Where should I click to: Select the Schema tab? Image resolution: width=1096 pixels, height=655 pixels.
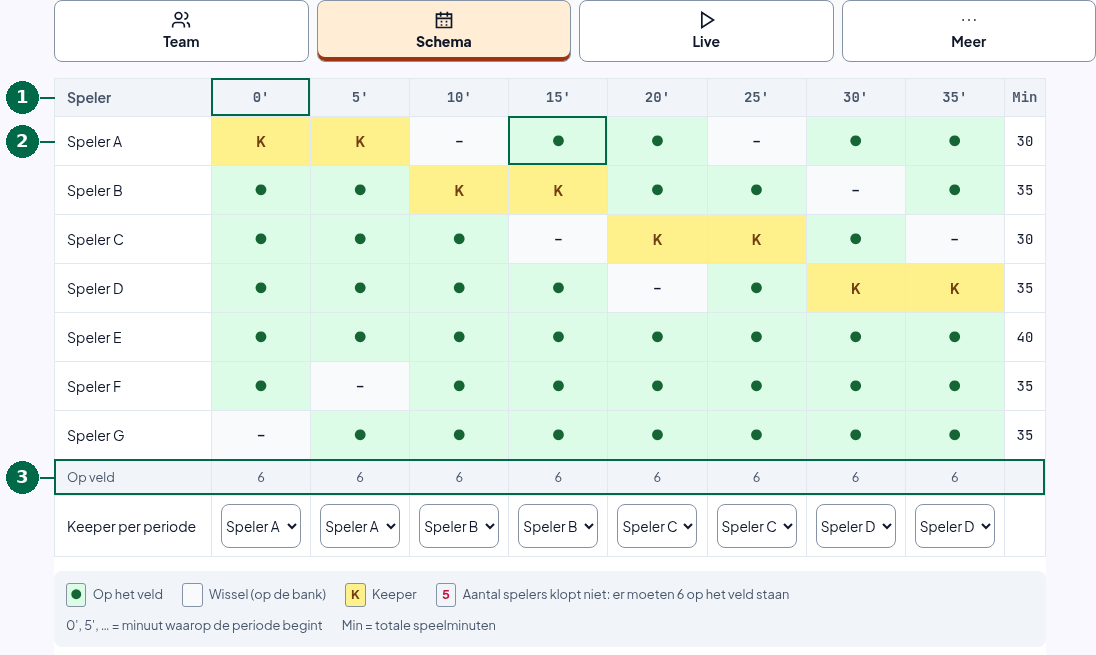(x=444, y=31)
